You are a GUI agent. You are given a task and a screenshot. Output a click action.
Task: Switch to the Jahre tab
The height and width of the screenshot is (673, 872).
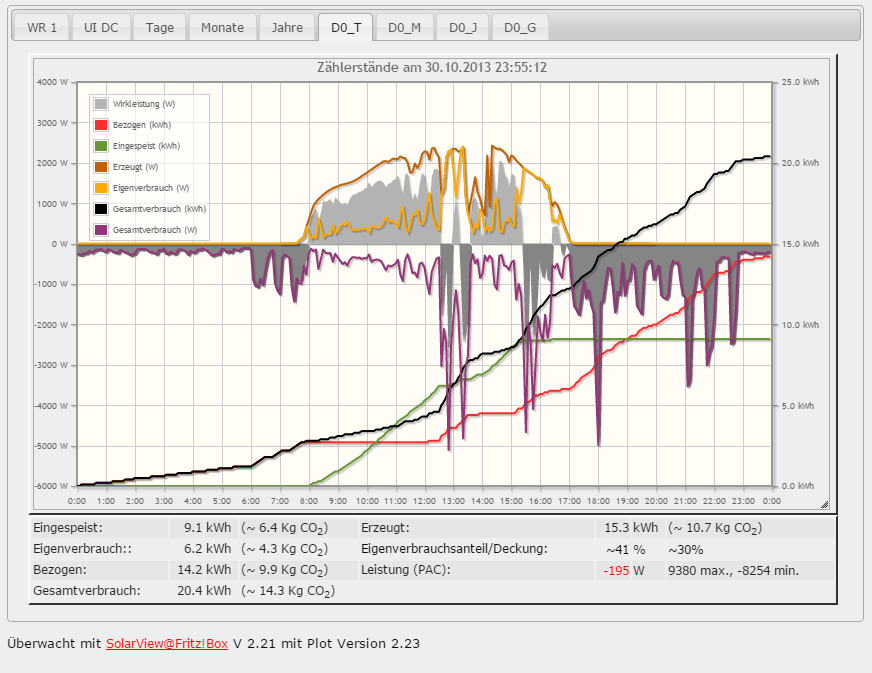coord(288,27)
